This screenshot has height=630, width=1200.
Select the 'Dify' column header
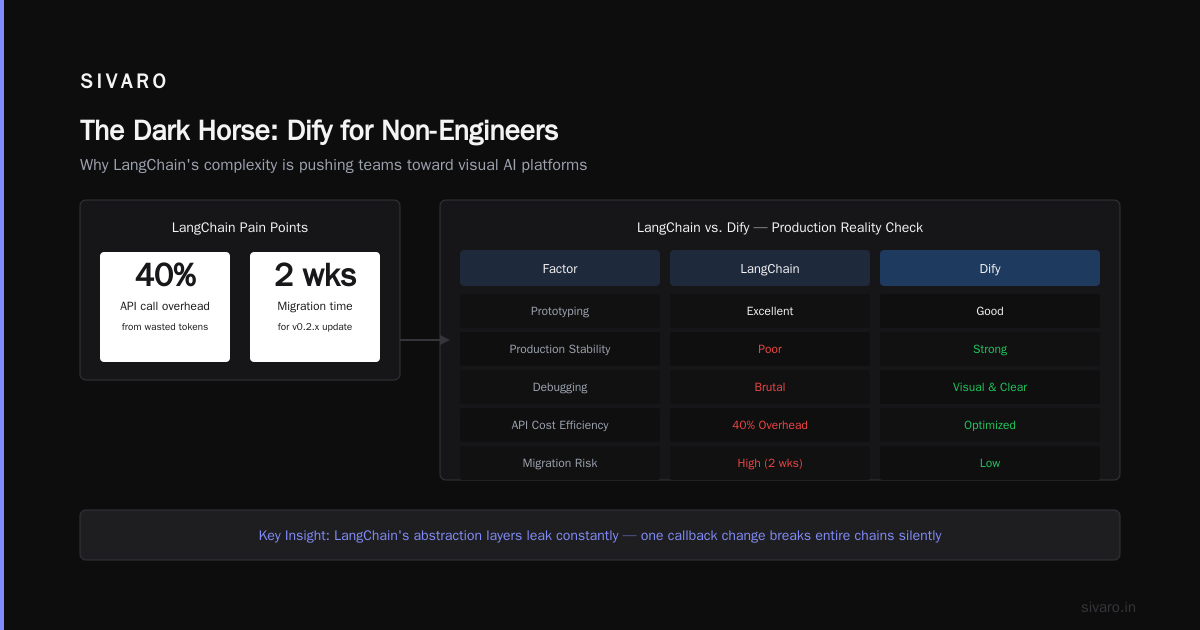click(x=990, y=268)
